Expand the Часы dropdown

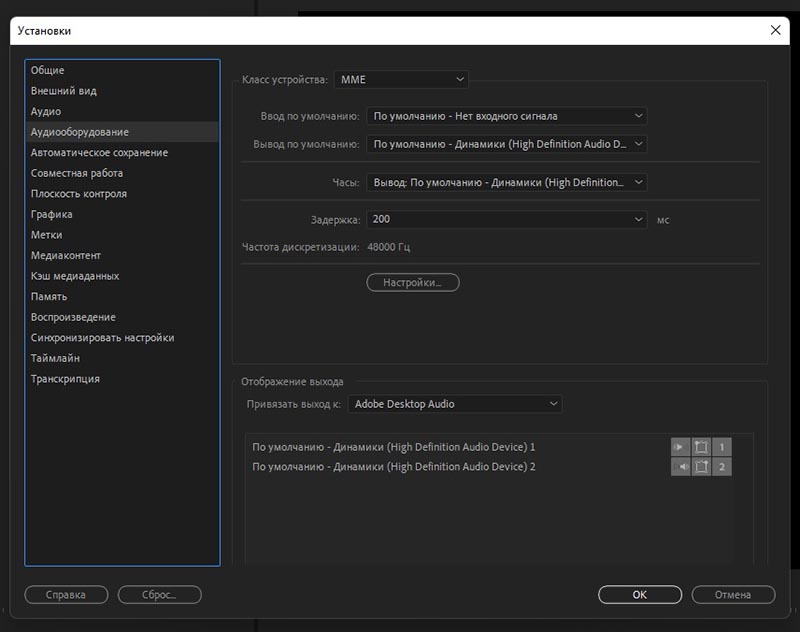507,182
